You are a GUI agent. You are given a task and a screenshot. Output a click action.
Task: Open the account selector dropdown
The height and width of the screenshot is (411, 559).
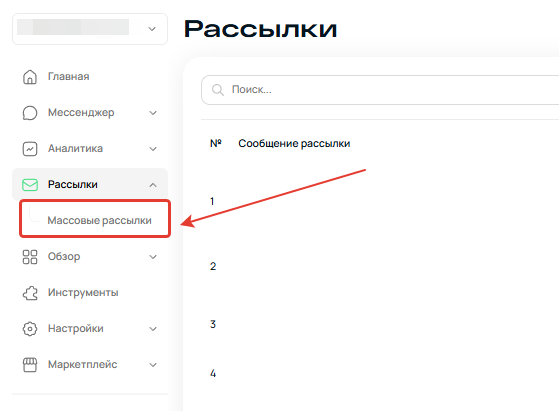[x=90, y=29]
